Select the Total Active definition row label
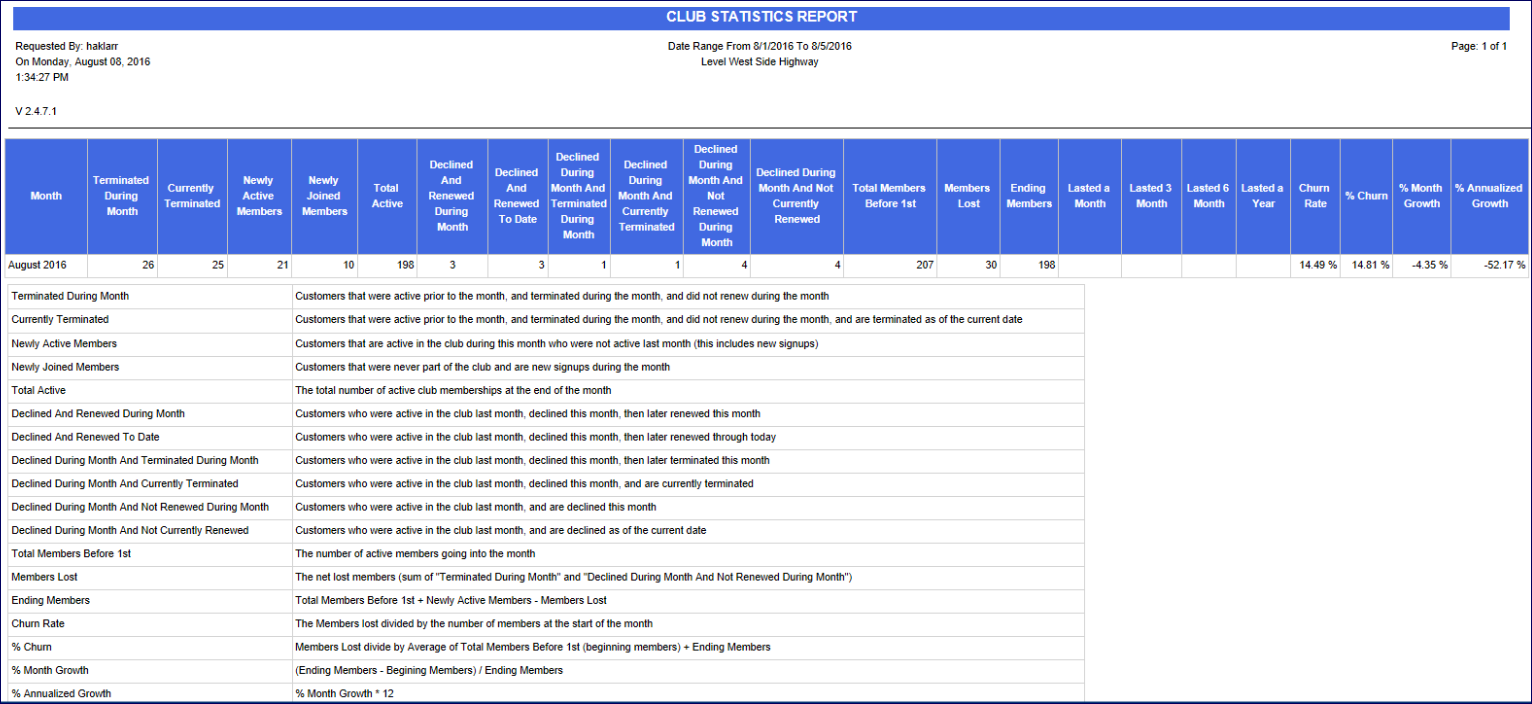Image resolution: width=1532 pixels, height=704 pixels. [x=38, y=390]
